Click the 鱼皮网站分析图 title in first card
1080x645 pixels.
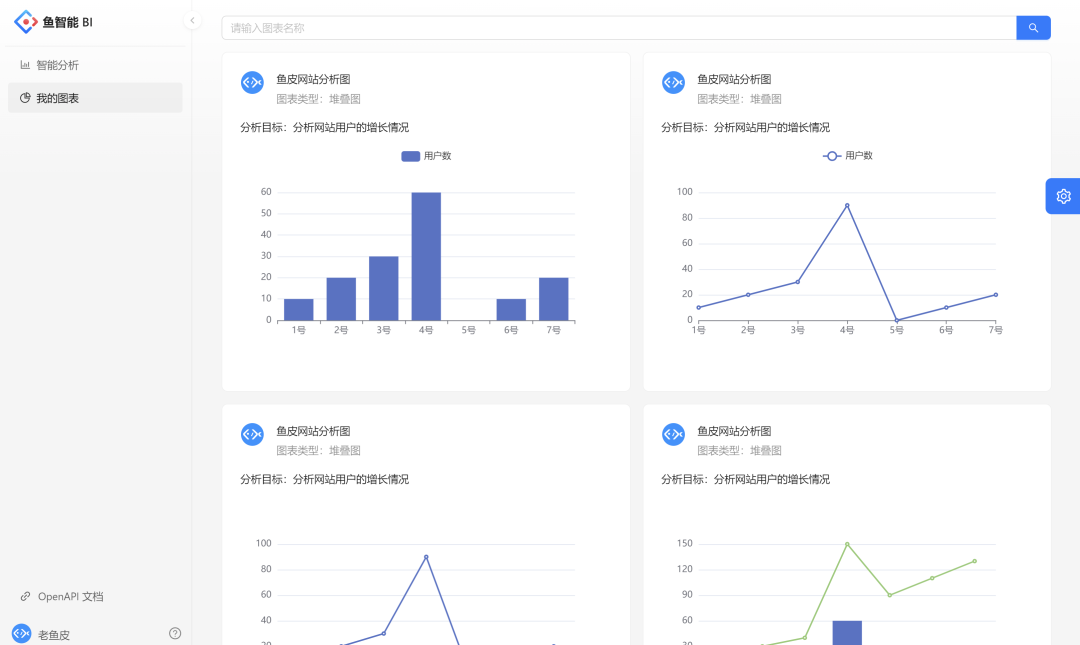[313, 79]
